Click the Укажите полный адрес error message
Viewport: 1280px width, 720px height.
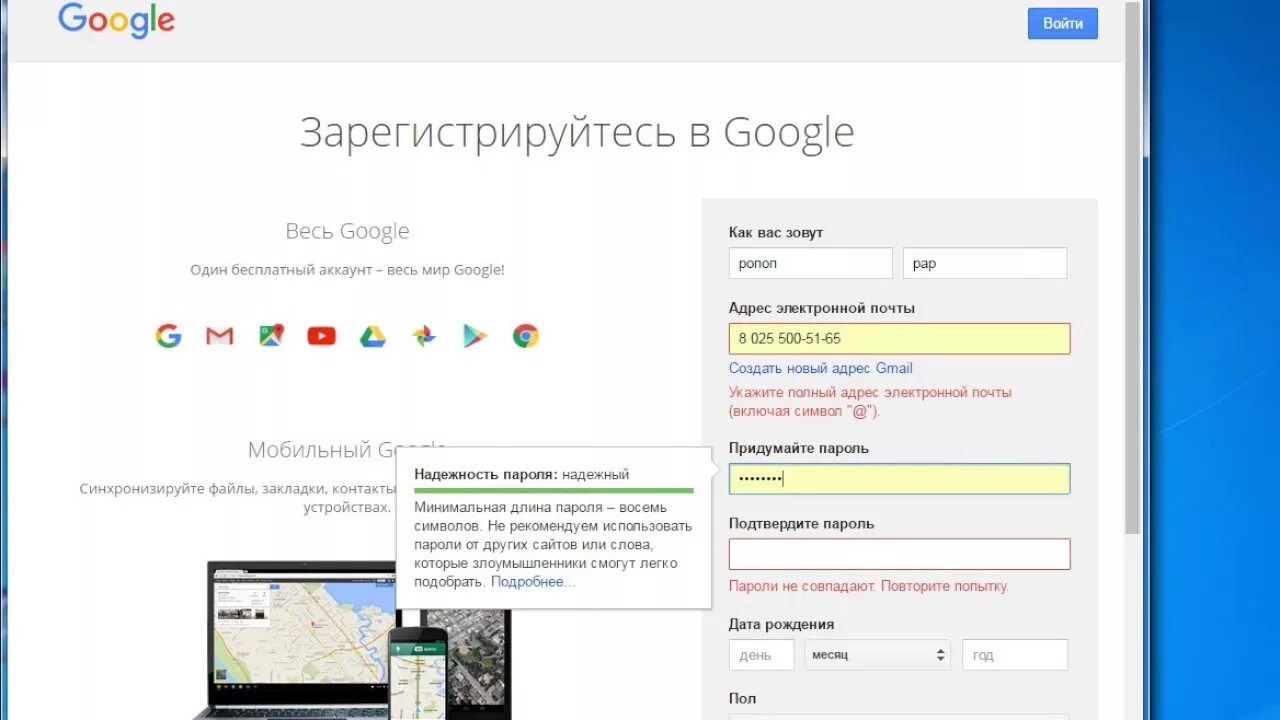[870, 402]
